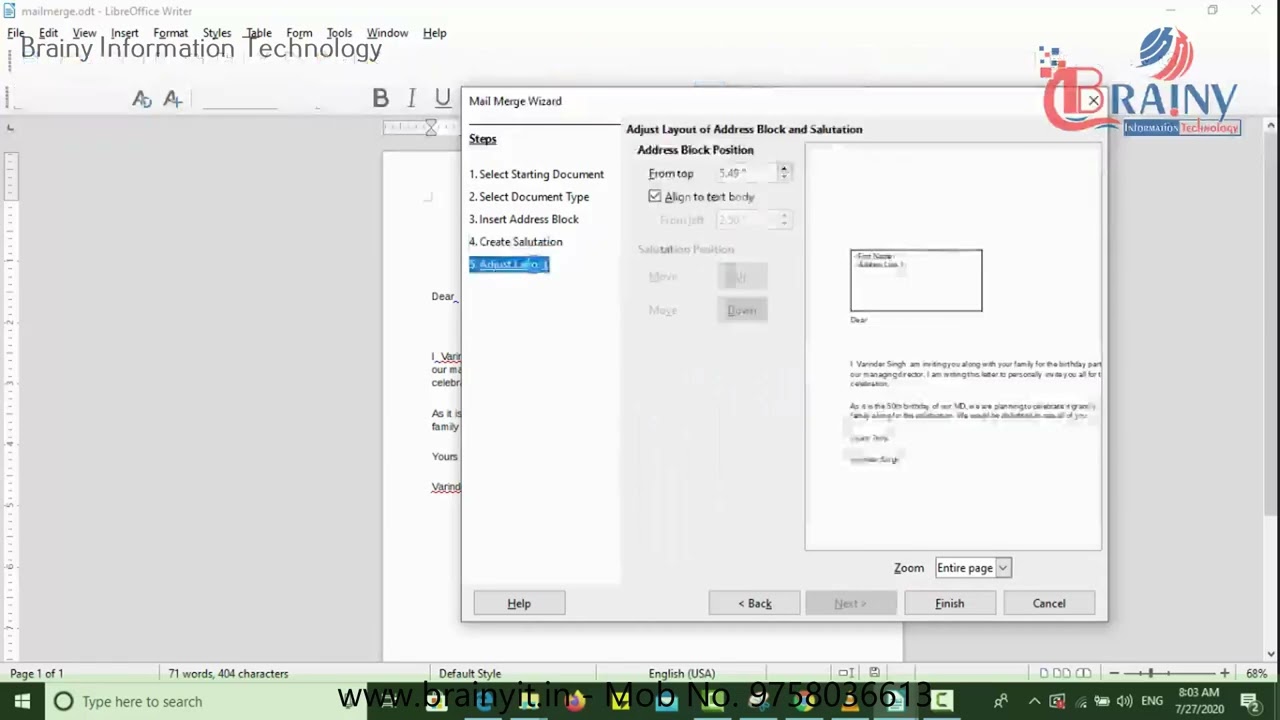Toggle Bold formatting in Writer toolbar
Viewport: 1280px width, 720px height.
[x=380, y=98]
